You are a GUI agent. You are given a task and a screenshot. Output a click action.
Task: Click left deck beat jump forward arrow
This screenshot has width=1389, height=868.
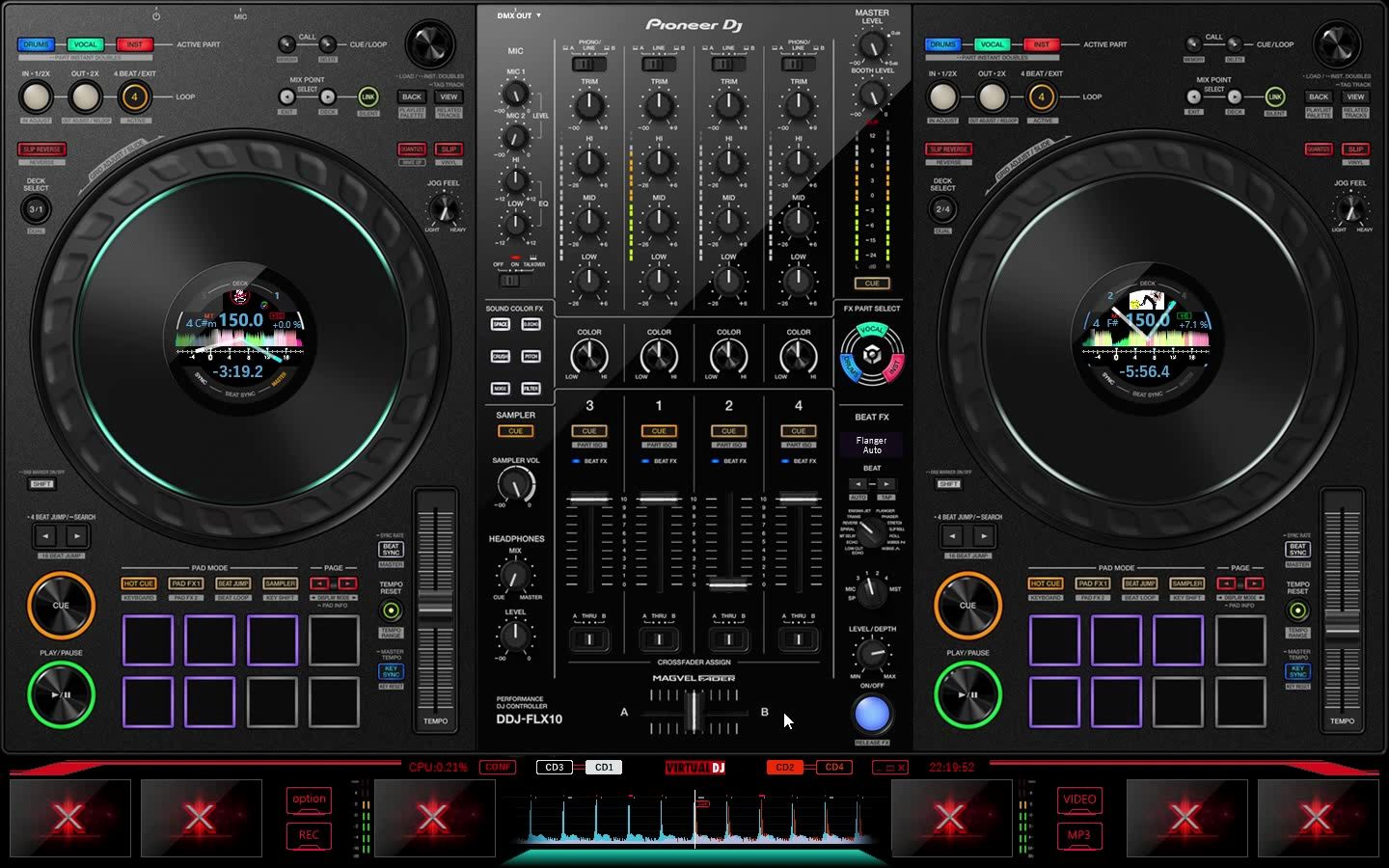pos(77,536)
